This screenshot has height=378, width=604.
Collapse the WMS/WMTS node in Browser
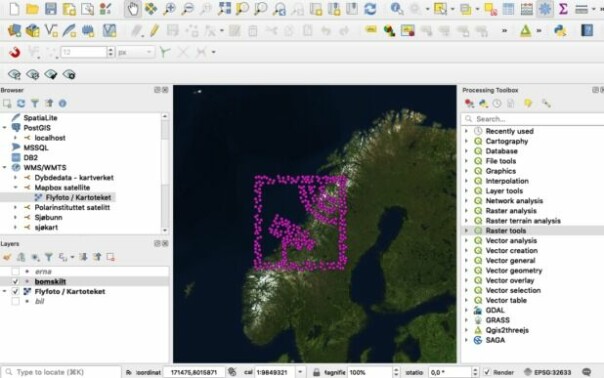5,168
